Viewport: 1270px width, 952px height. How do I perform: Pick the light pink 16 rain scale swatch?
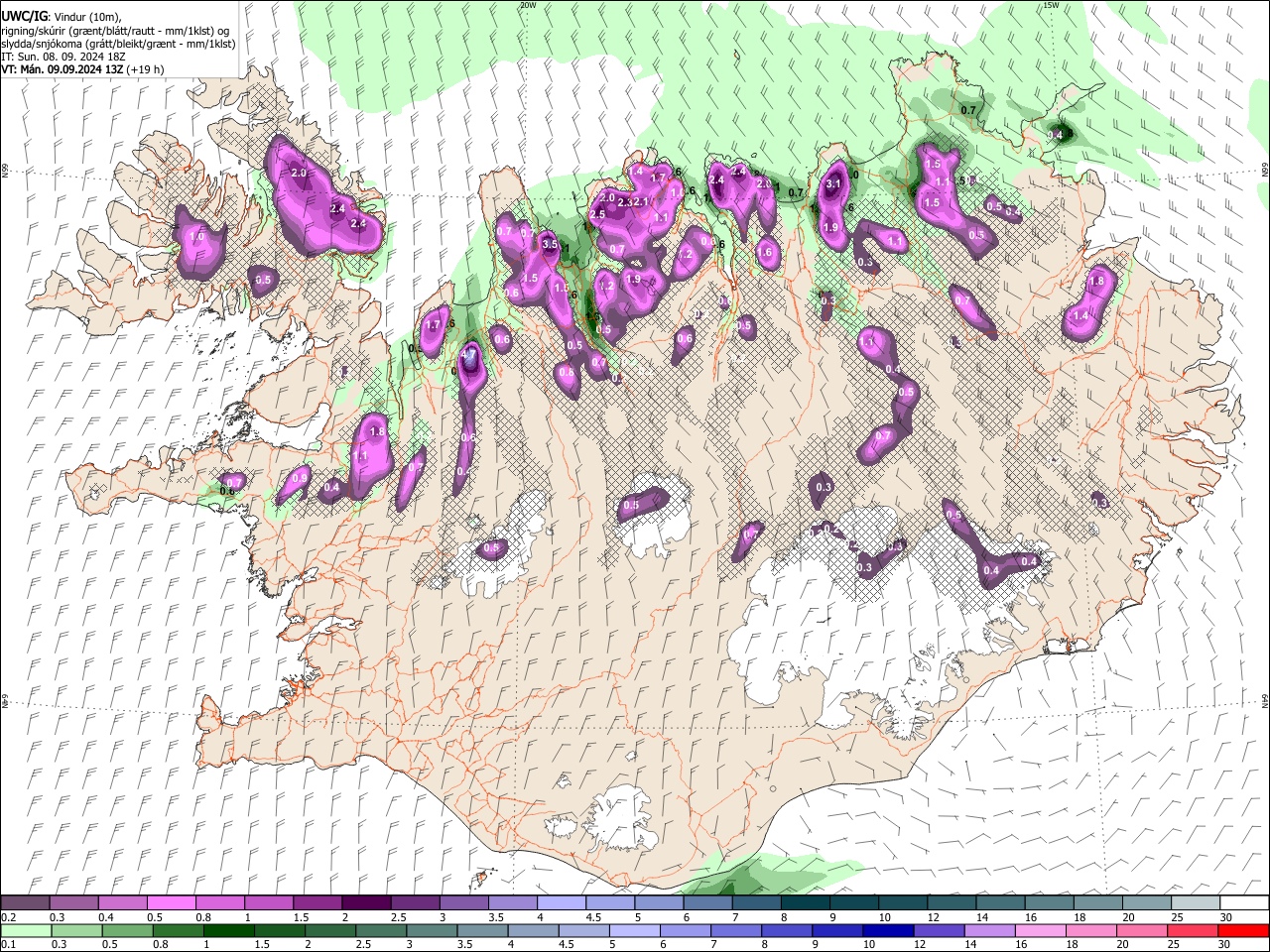pos(1040,930)
